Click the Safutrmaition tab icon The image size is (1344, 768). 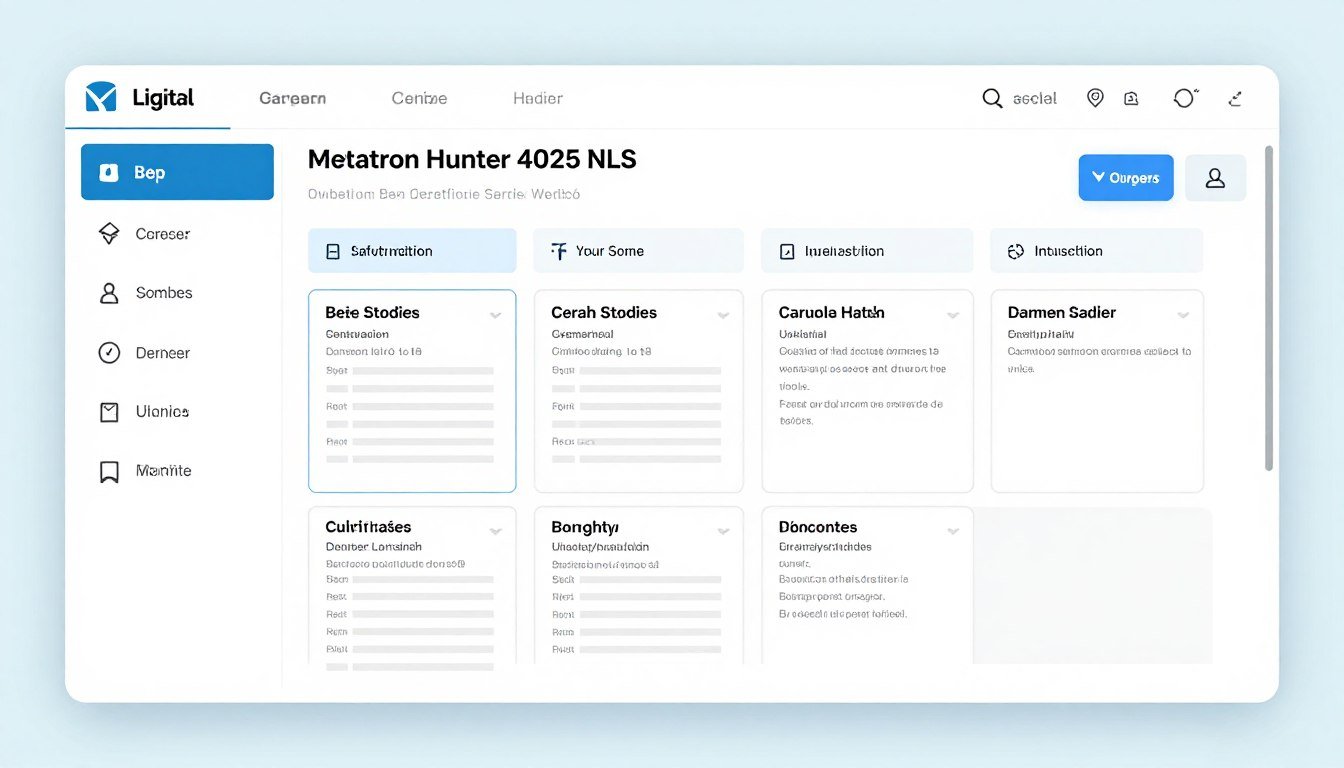(333, 252)
